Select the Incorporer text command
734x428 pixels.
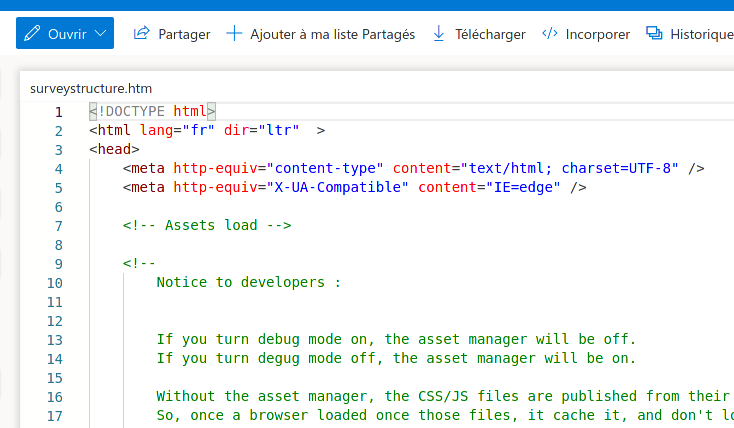[597, 34]
